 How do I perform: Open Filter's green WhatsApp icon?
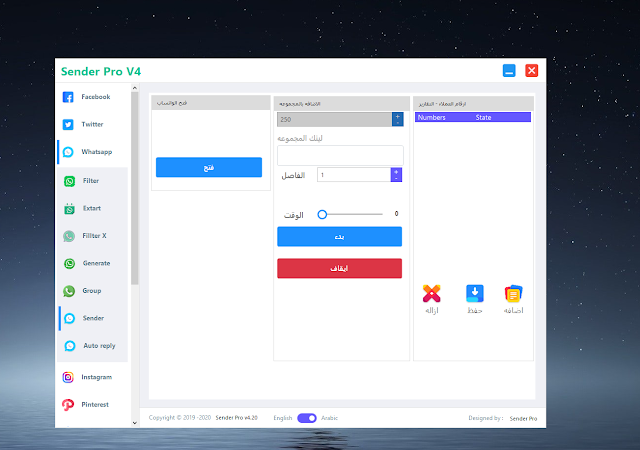pyautogui.click(x=69, y=181)
